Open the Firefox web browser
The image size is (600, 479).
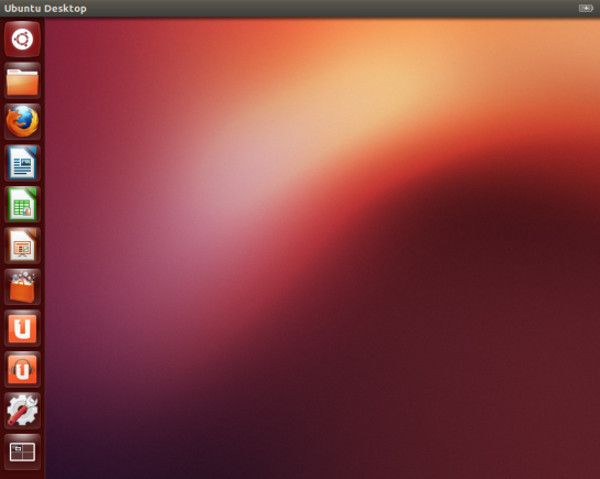22,121
